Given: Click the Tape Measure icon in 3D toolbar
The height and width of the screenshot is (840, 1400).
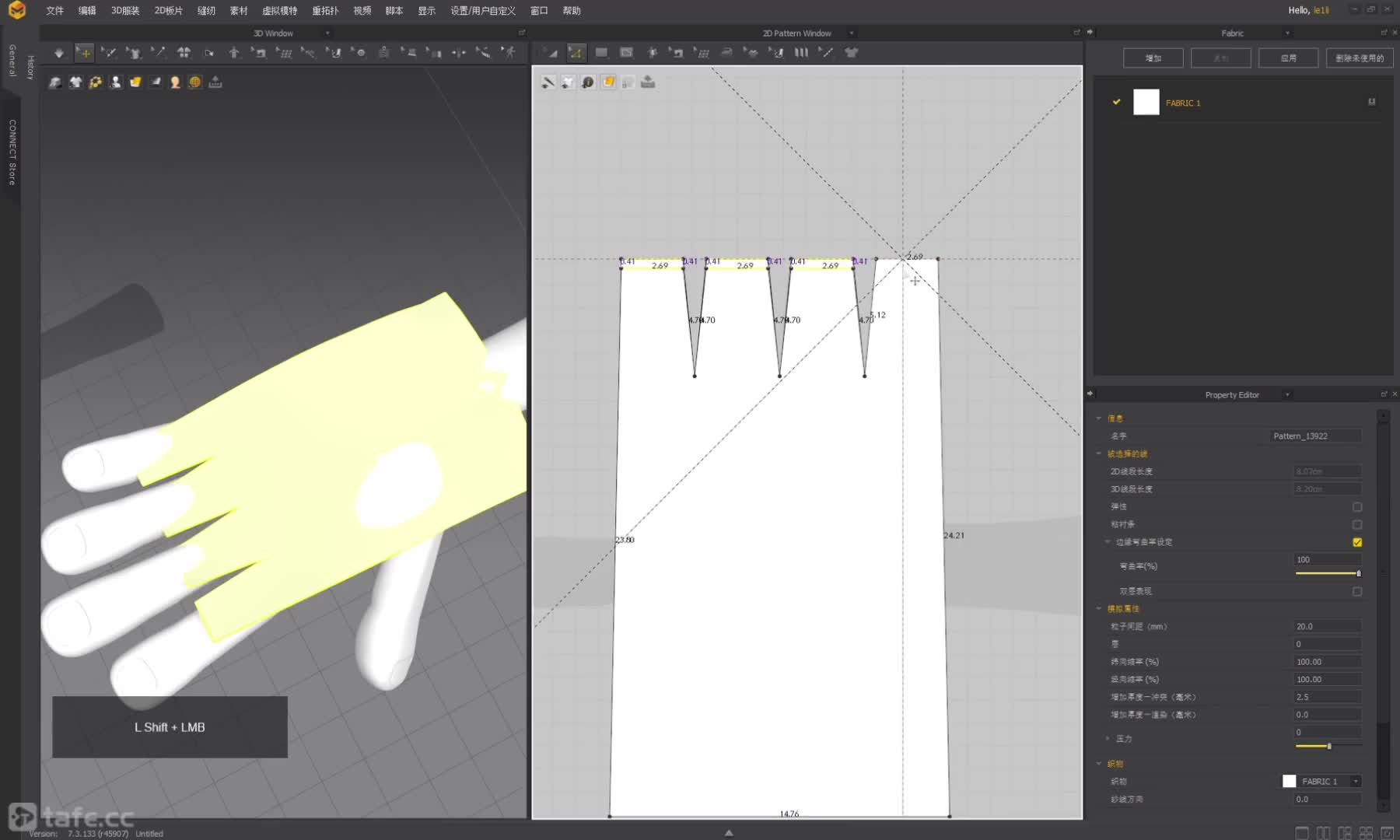Looking at the screenshot, I should [484, 53].
